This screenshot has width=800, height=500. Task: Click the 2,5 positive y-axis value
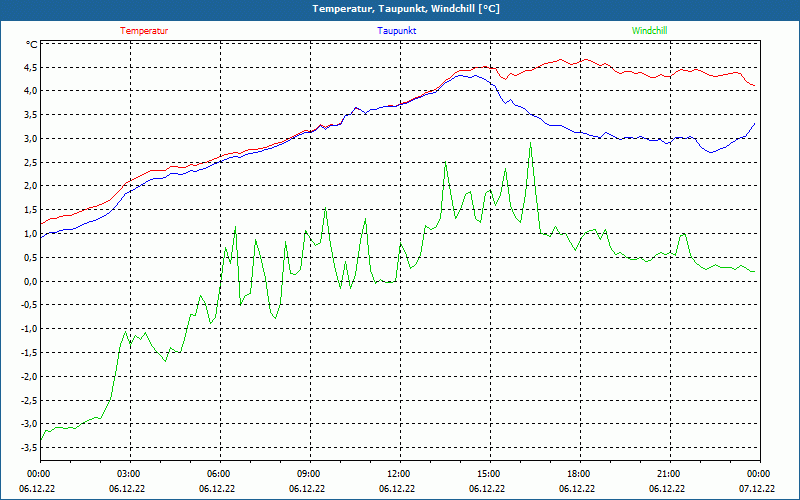(x=31, y=162)
